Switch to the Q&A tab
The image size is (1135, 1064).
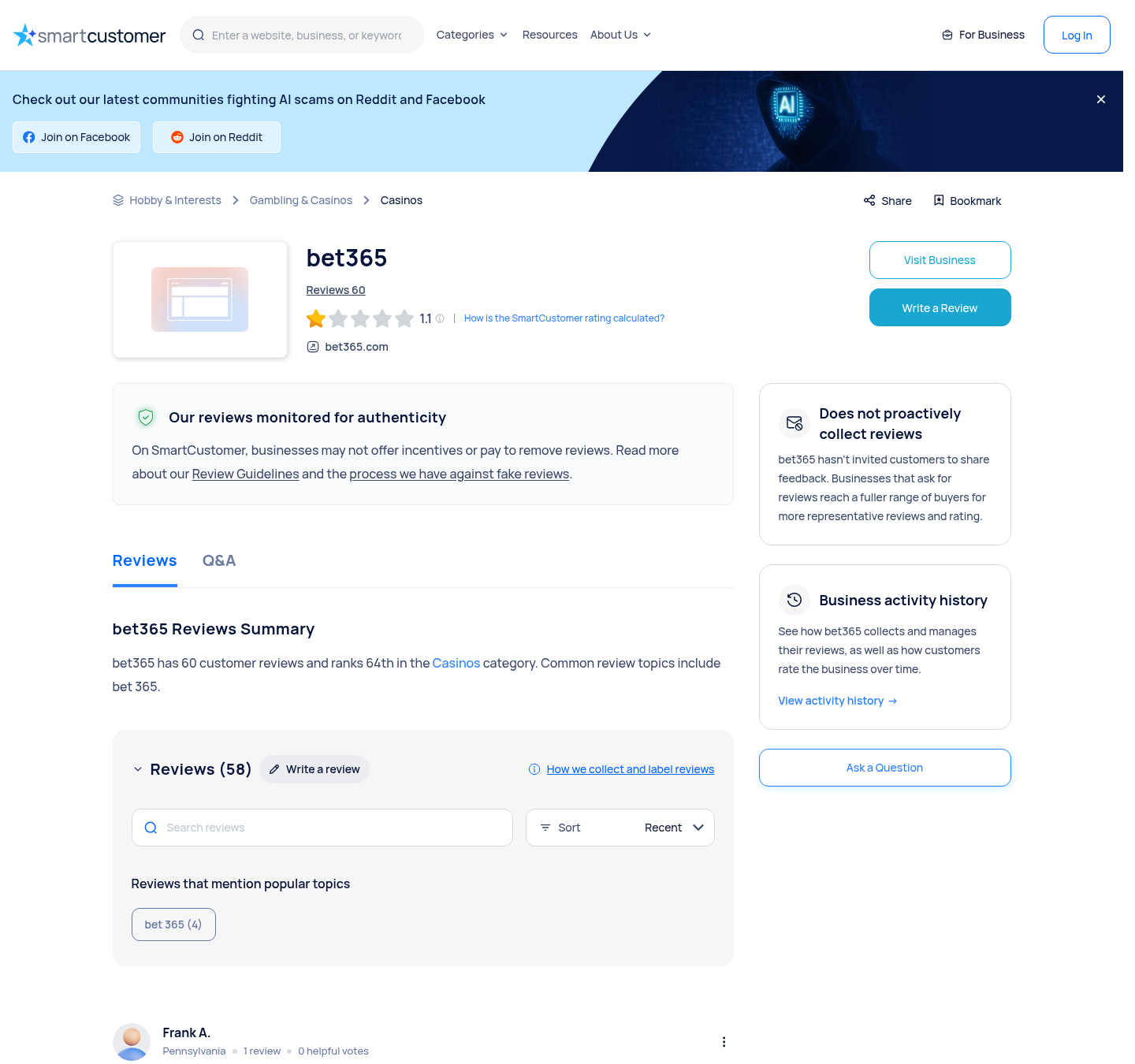coord(219,560)
